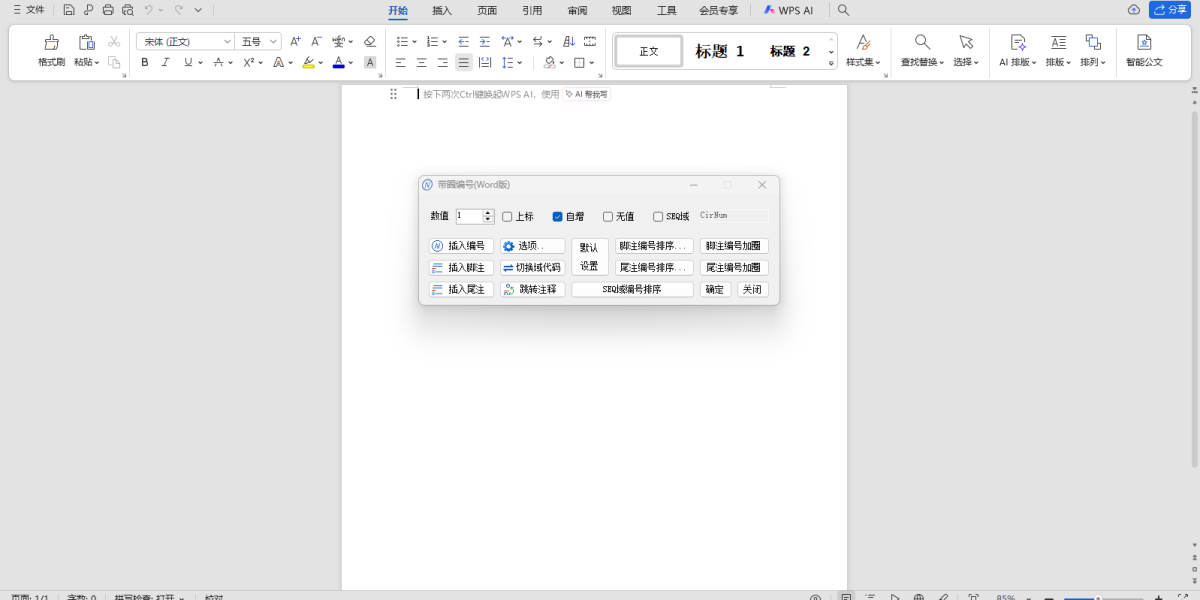Click the 插入脚注 insert footnote button

click(461, 267)
